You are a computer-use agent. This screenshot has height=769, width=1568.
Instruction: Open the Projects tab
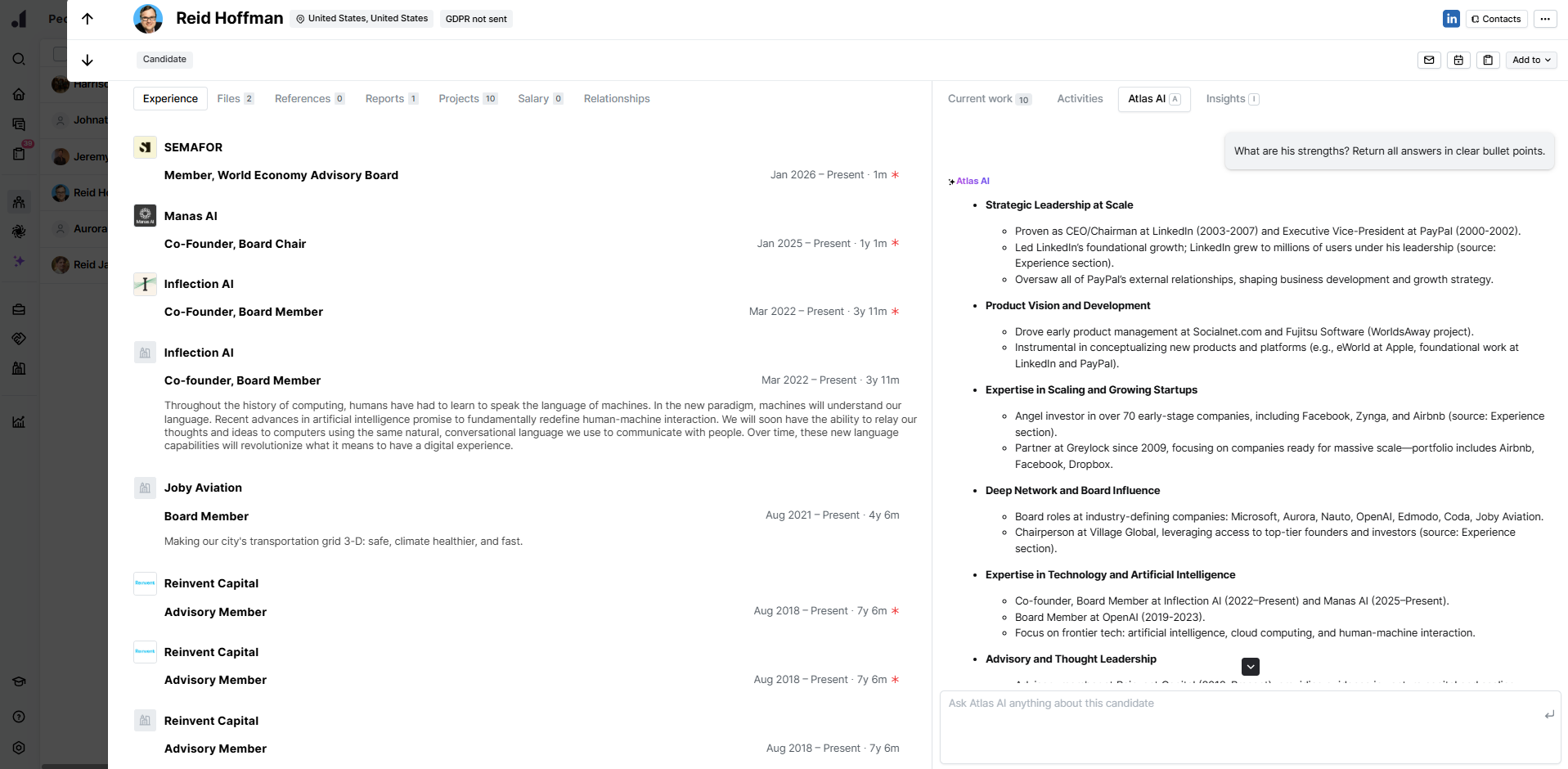click(x=468, y=98)
